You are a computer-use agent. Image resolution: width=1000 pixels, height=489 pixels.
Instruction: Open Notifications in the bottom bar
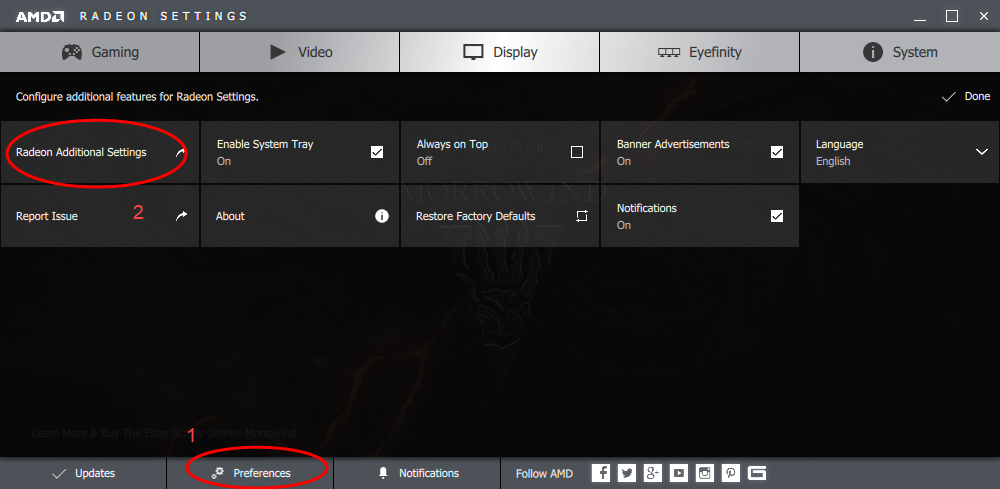tap(417, 473)
